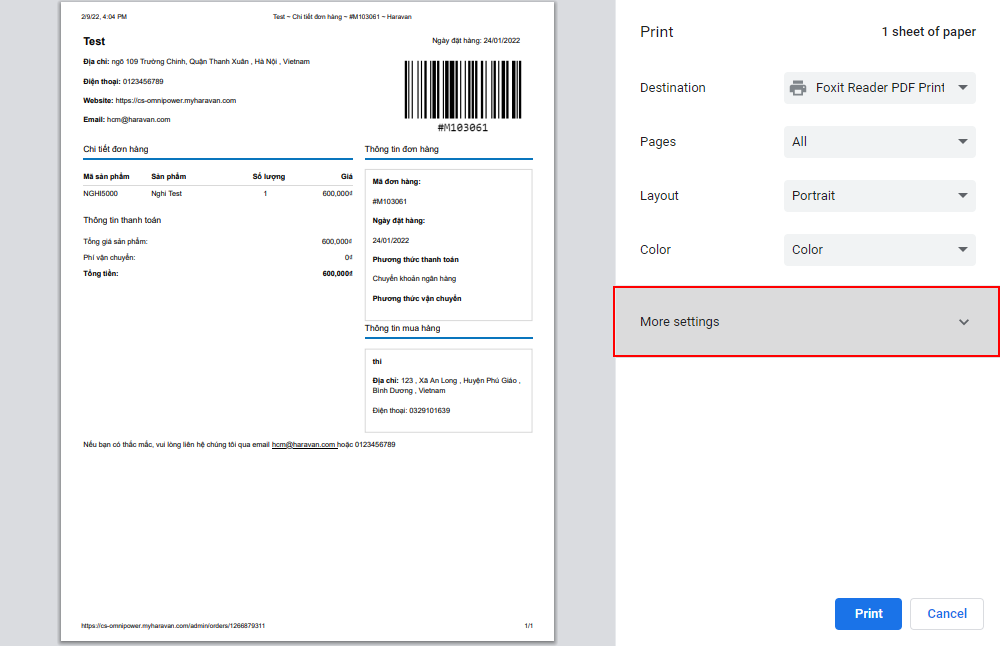Cancel the print dialog
This screenshot has width=1000, height=646.
coord(946,614)
